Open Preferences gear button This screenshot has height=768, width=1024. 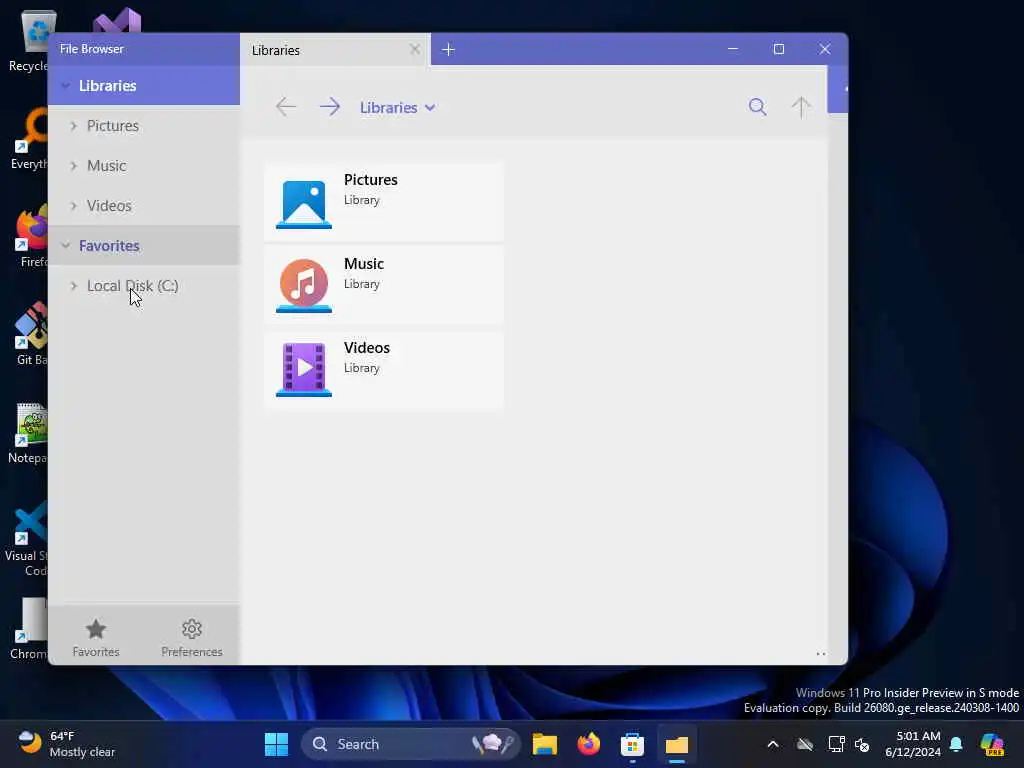[191, 637]
